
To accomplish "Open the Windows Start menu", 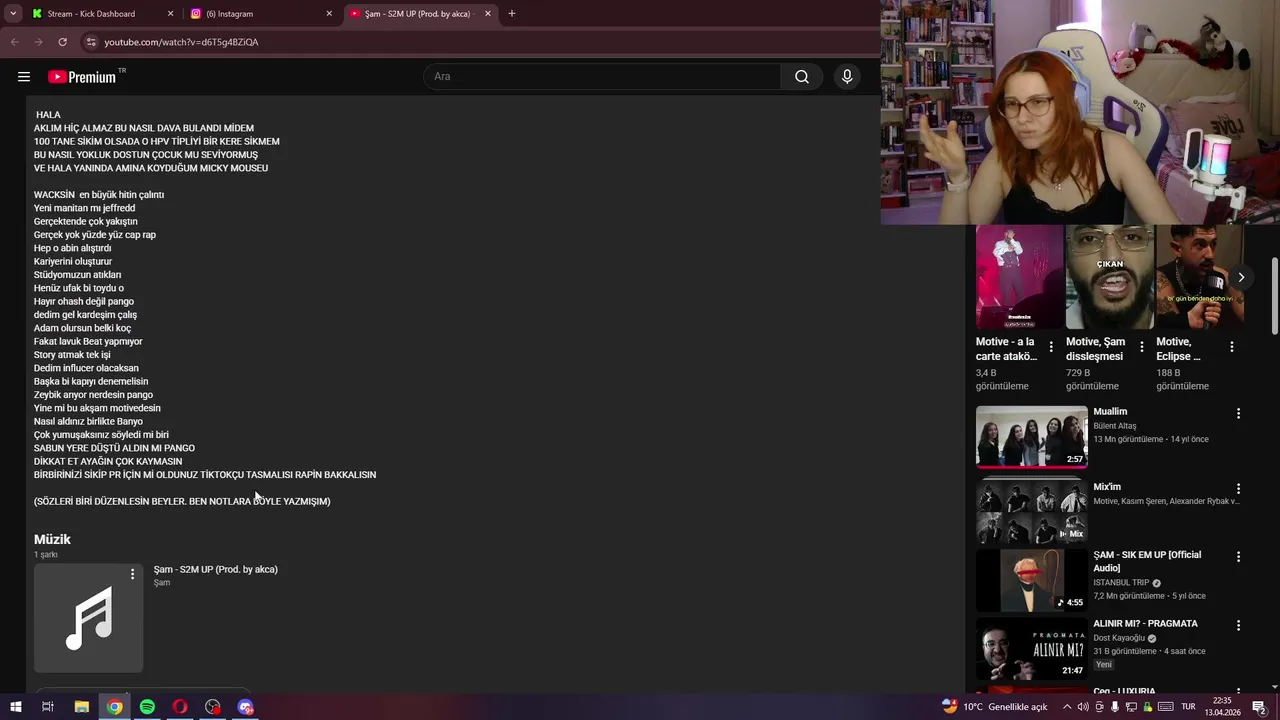I will [x=15, y=707].
